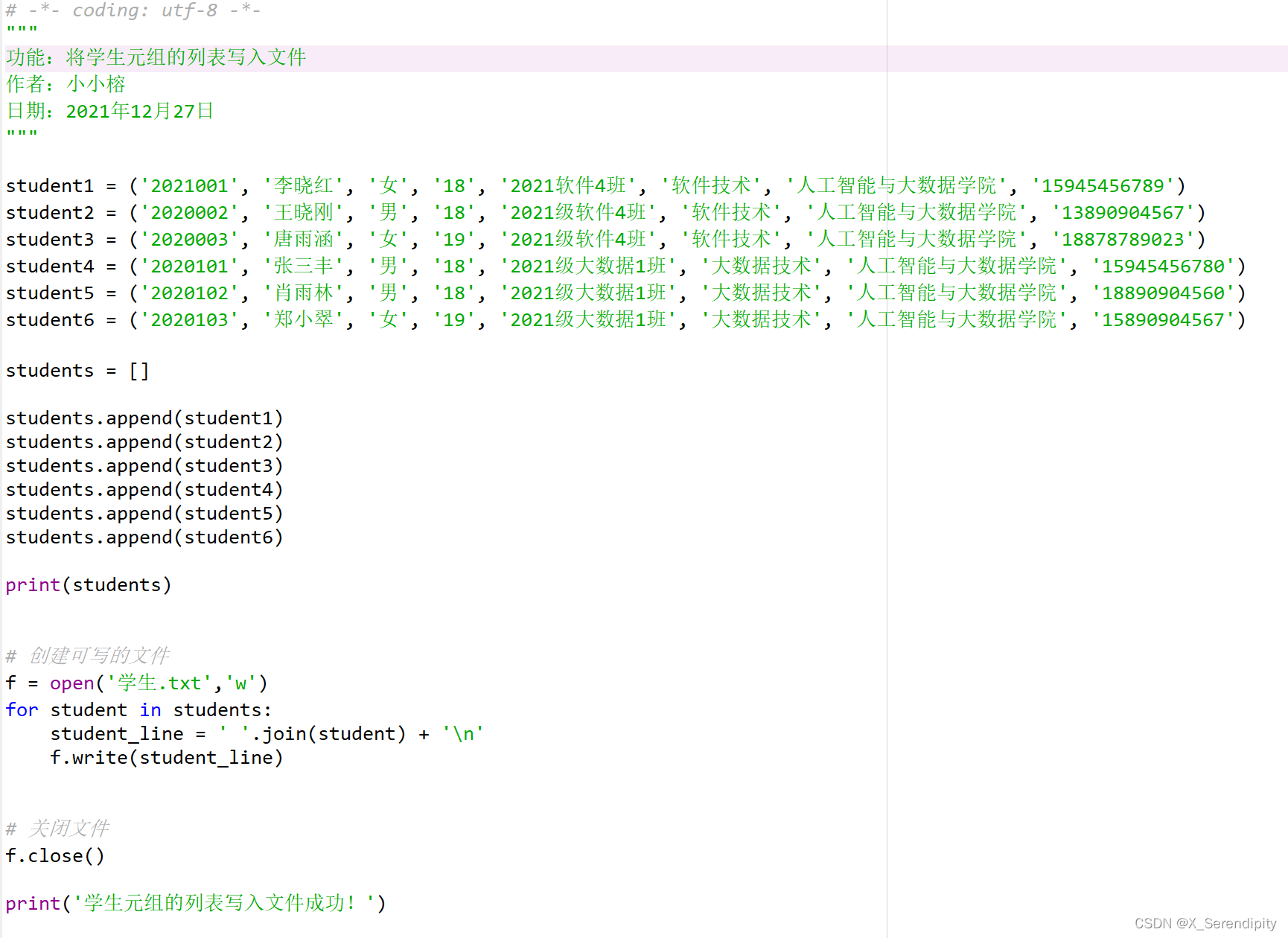Click the phone number '13890904567'
The height and width of the screenshot is (938, 1288).
point(1123,212)
